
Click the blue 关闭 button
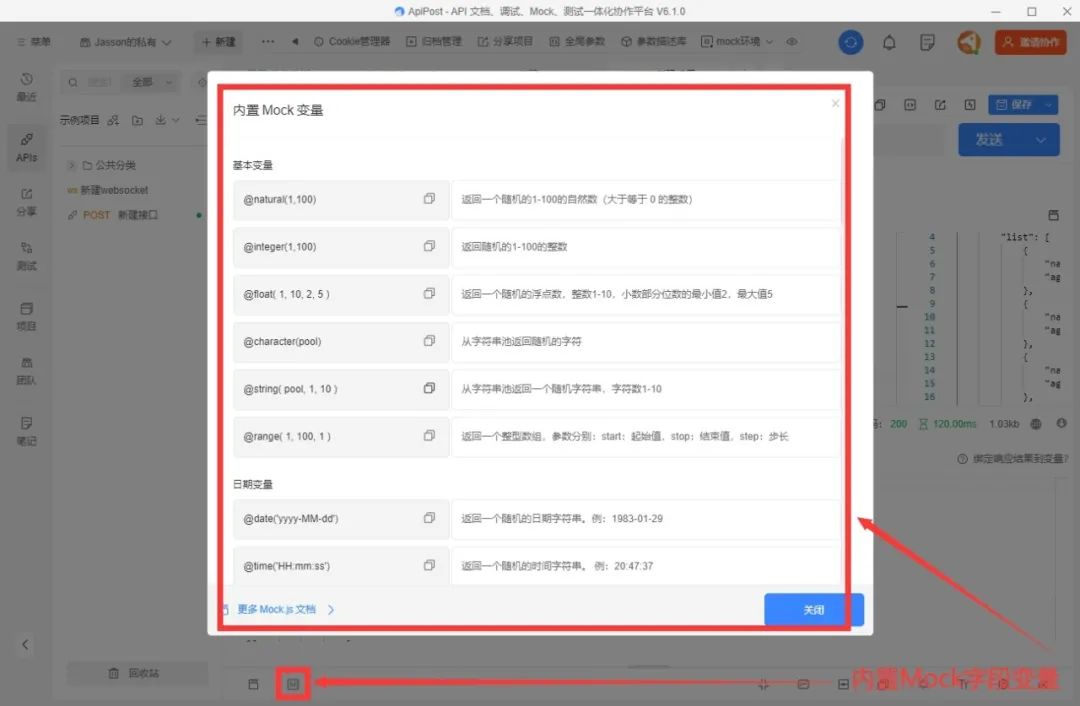click(813, 610)
